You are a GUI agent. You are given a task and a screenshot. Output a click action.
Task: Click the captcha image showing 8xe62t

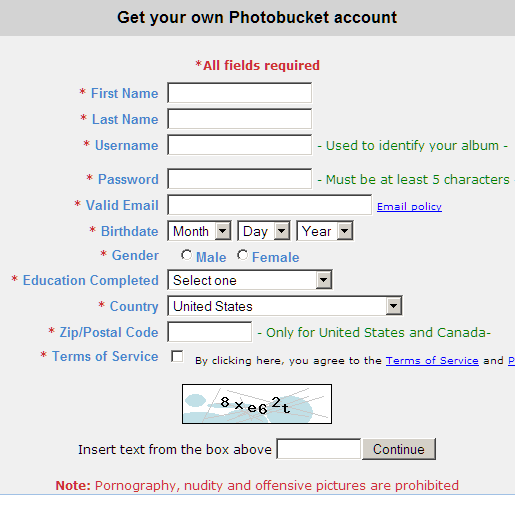[x=257, y=404]
